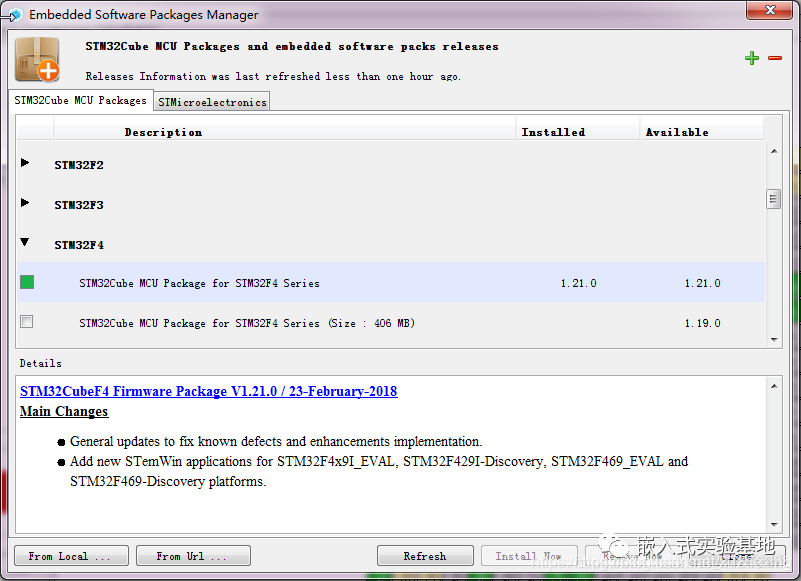Click the green plus expand-all icon

[x=752, y=58]
